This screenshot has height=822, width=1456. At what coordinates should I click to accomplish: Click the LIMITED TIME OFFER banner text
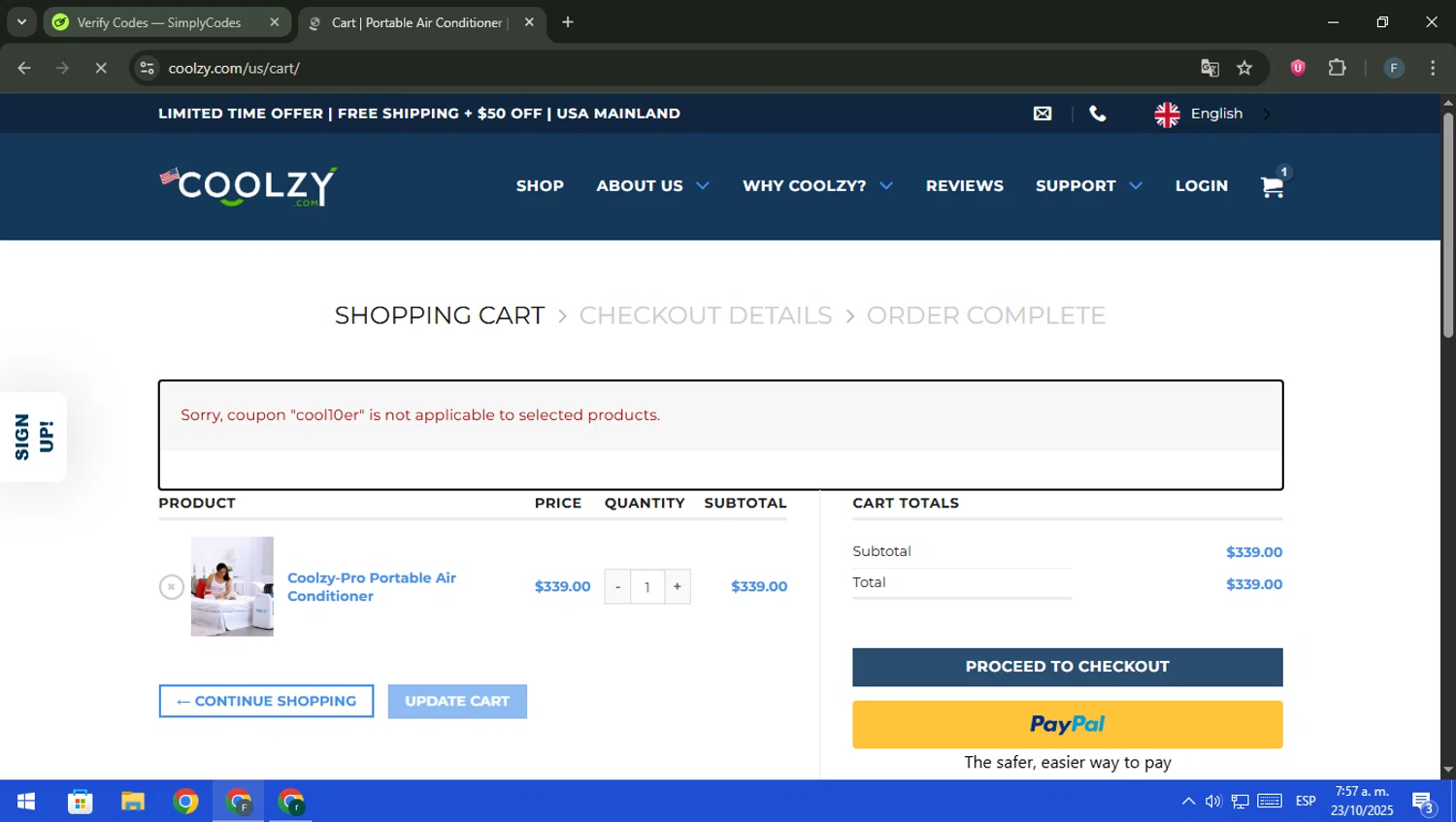coord(419,114)
